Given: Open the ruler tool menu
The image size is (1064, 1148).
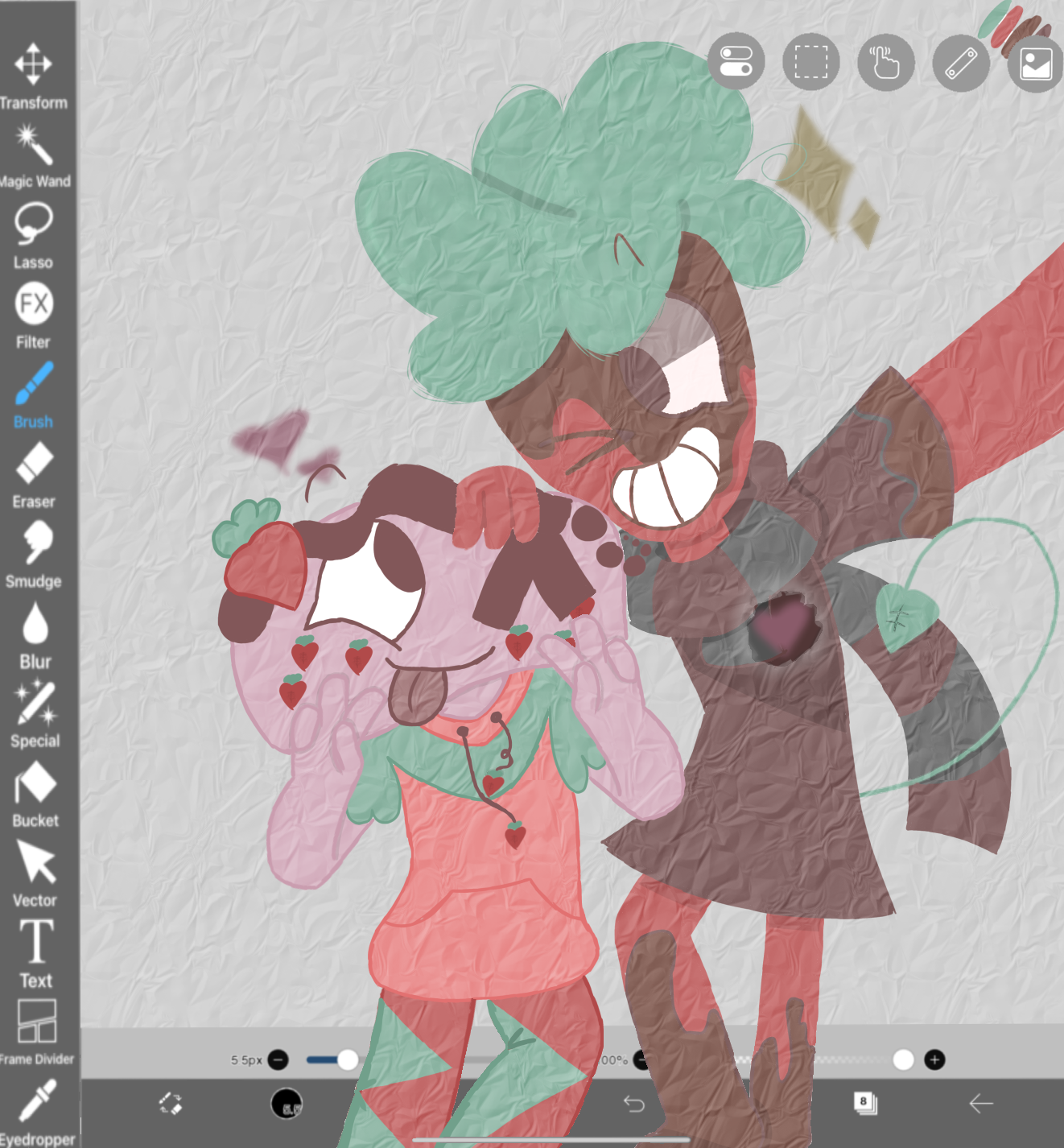Looking at the screenshot, I should 960,63.
